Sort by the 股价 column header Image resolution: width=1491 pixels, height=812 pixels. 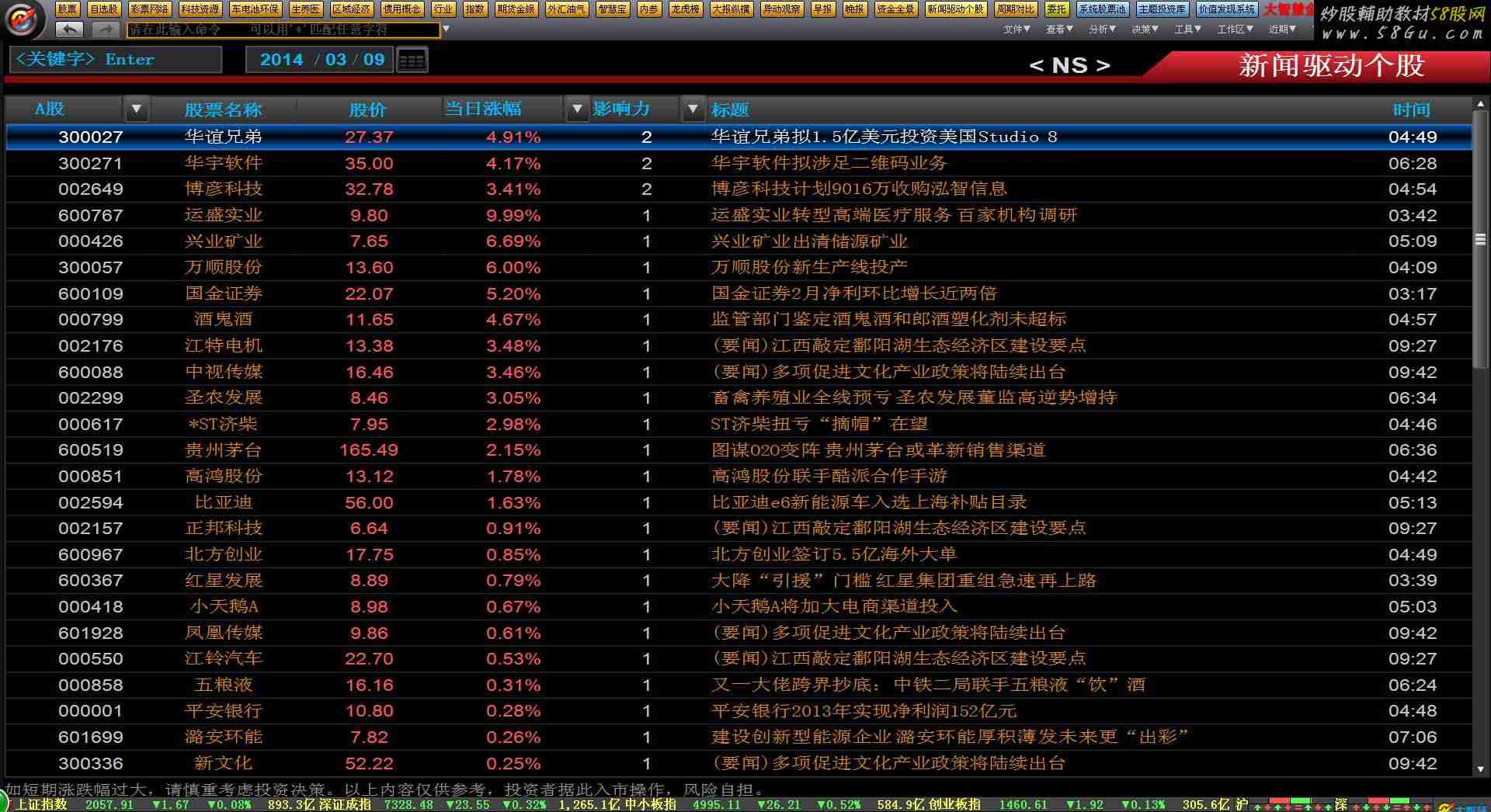coord(368,109)
